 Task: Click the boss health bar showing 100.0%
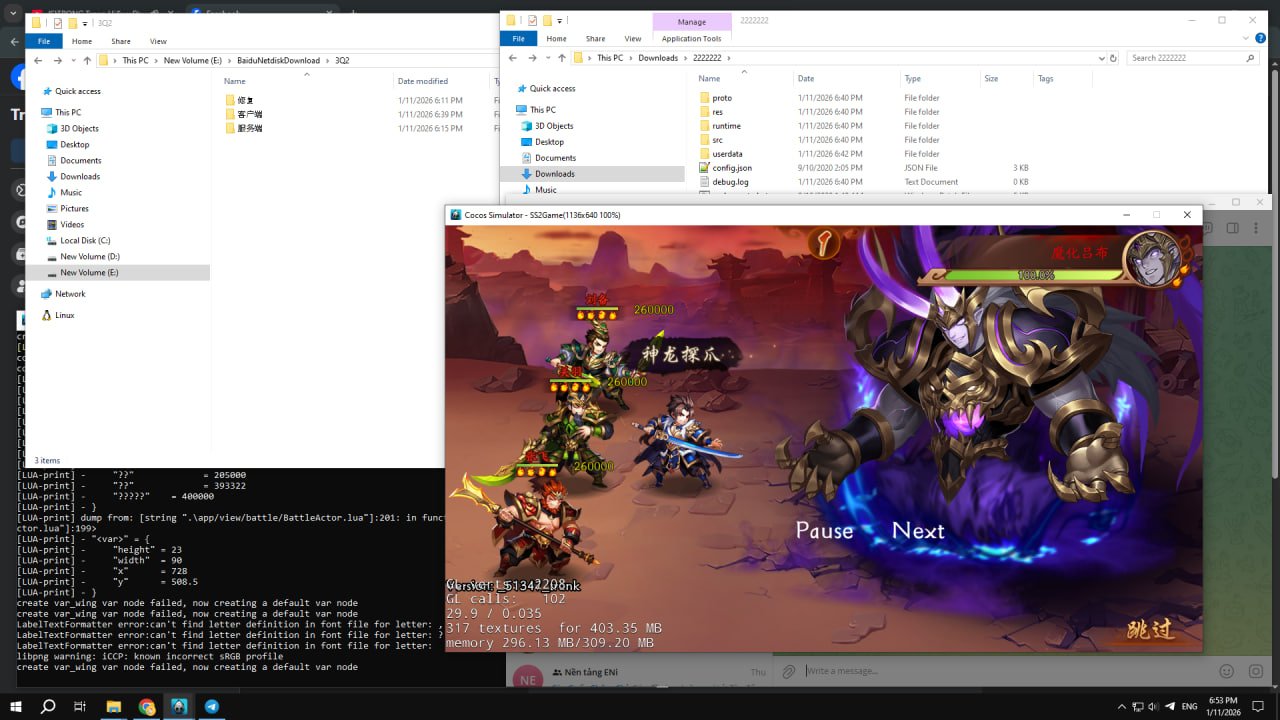1030,274
